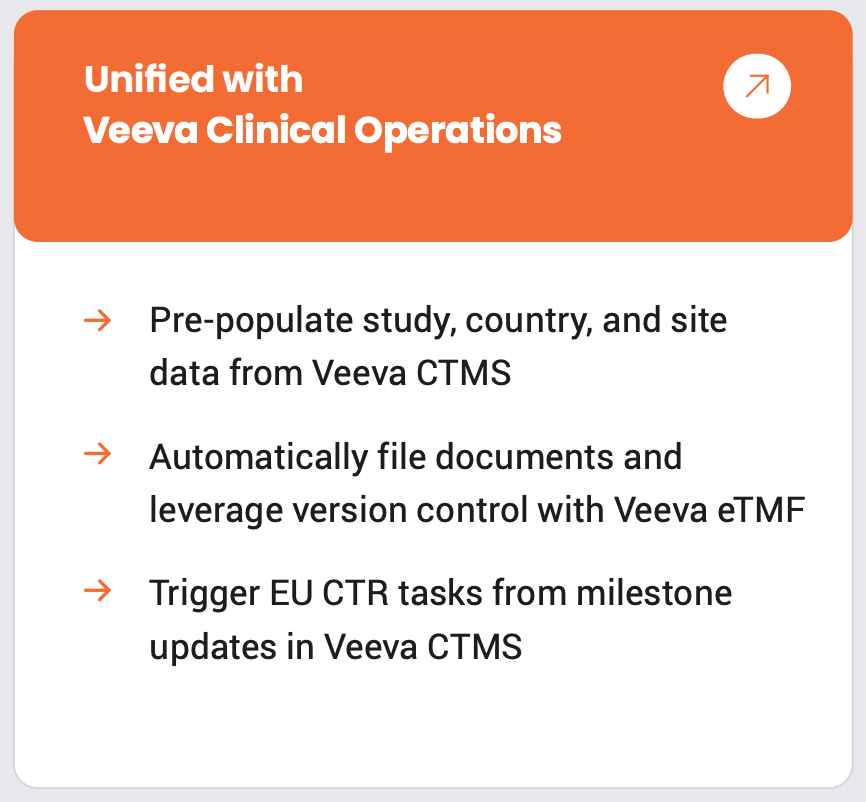Click the "Unified with" heading line
866x802 pixels.
click(x=193, y=79)
